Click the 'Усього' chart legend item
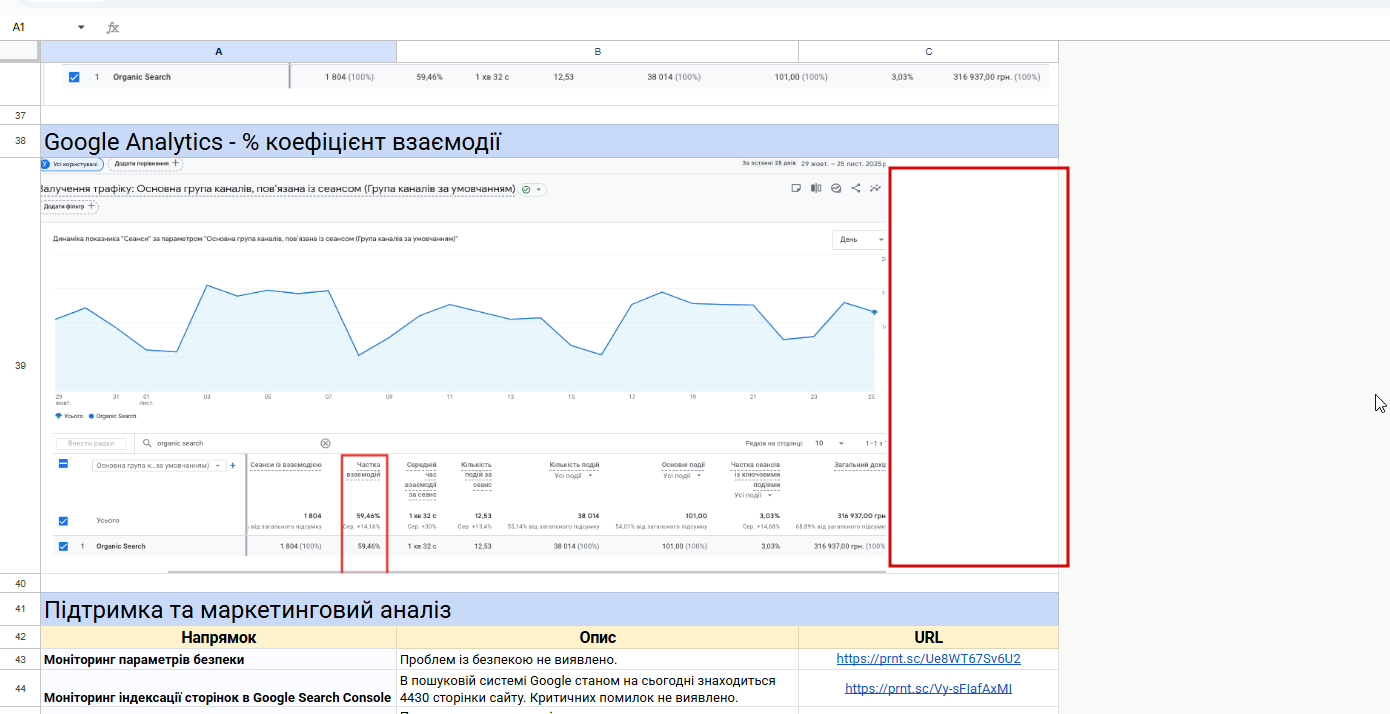1390x714 pixels. click(69, 416)
